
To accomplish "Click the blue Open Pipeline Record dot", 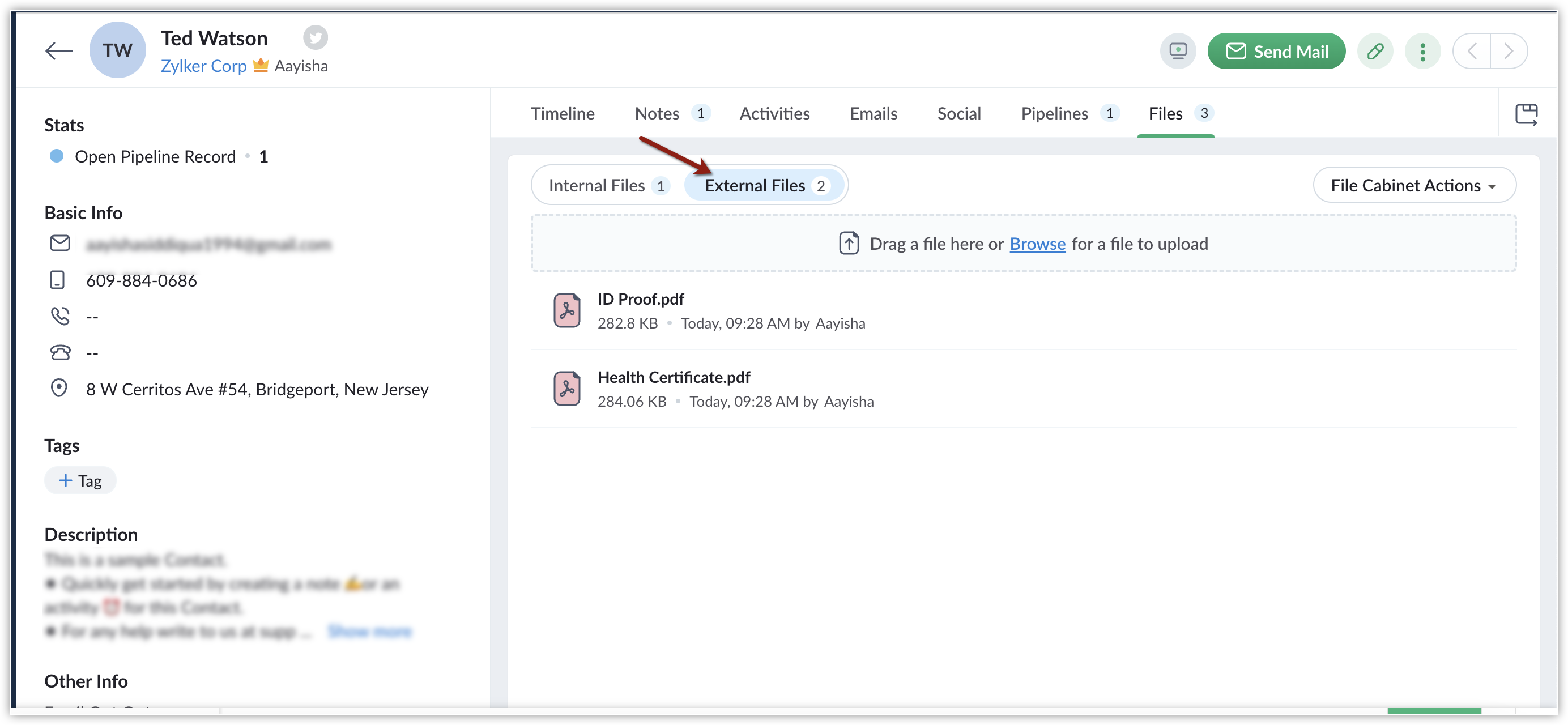I will (x=56, y=156).
